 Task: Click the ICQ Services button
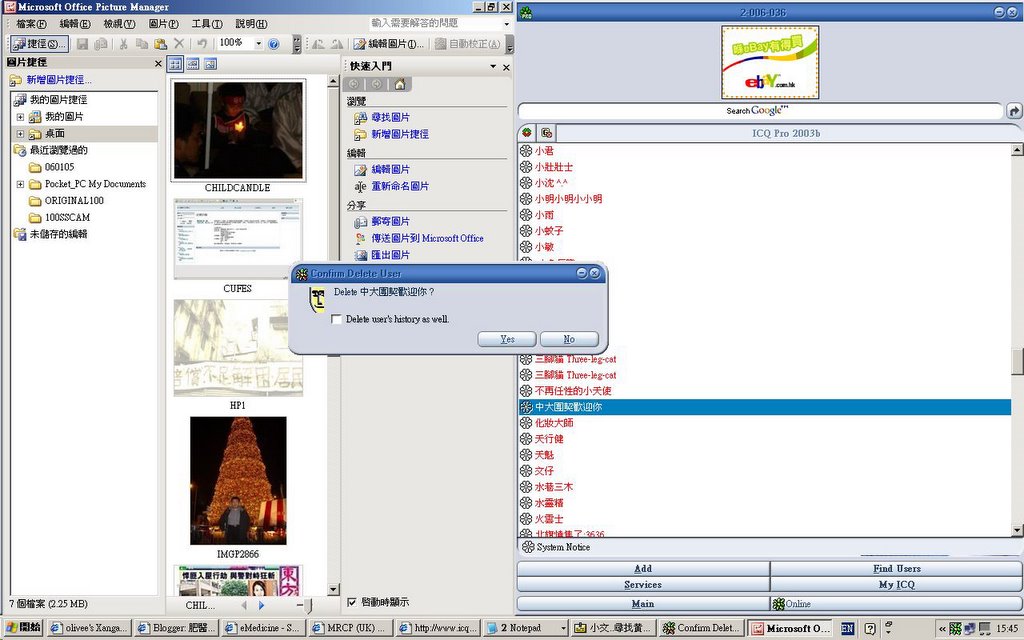pos(643,585)
